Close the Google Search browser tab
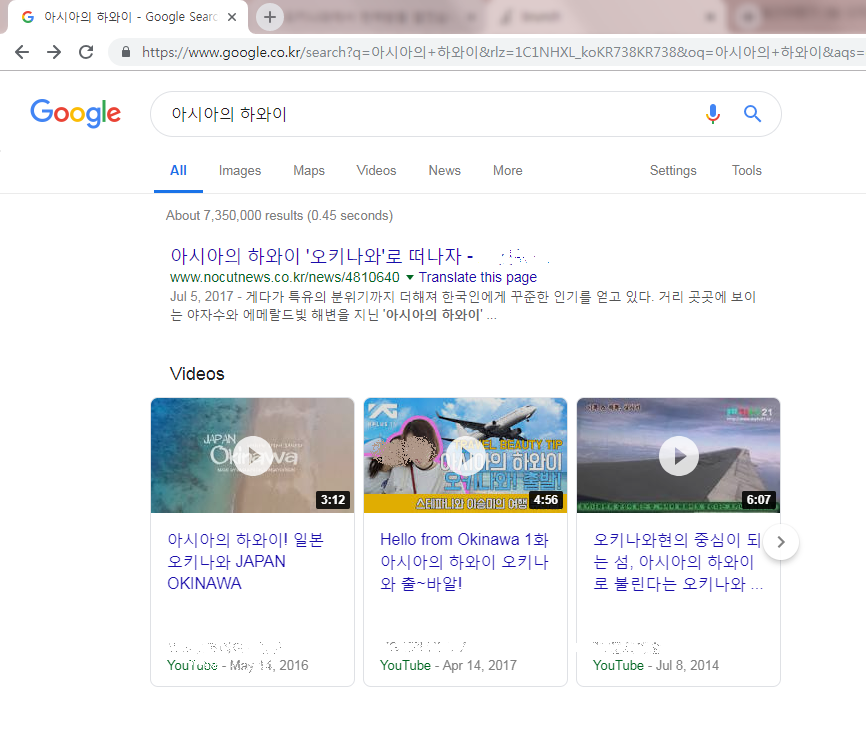 pyautogui.click(x=232, y=17)
